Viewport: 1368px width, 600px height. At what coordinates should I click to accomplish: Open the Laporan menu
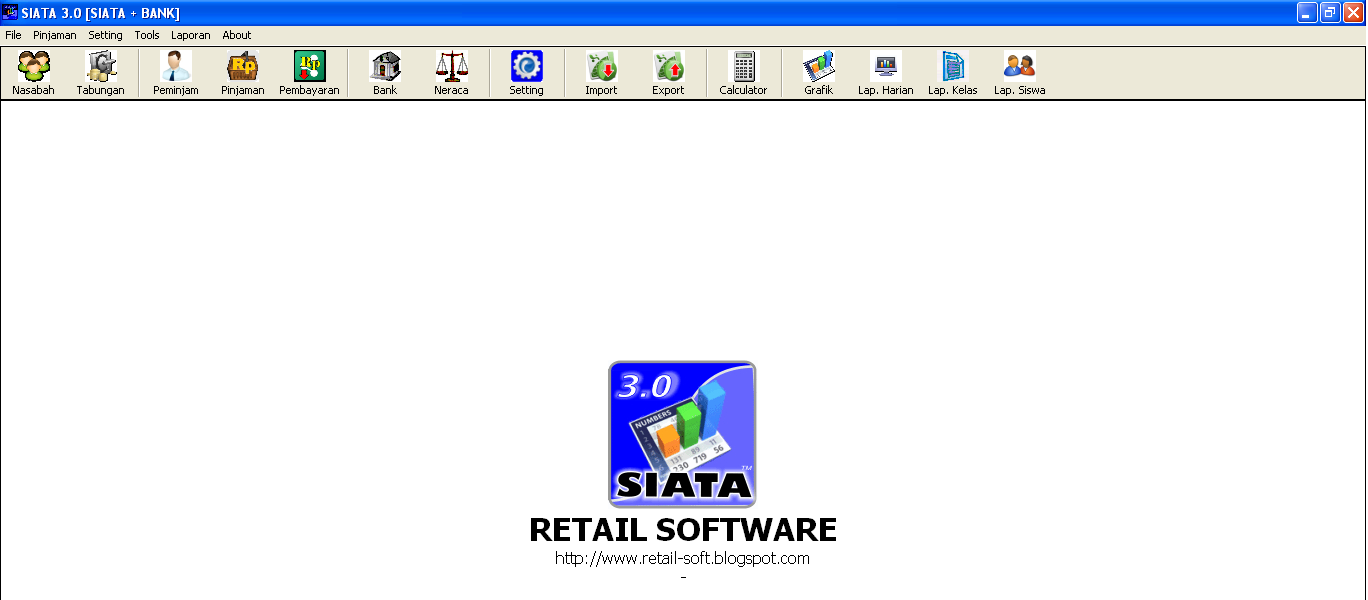point(190,34)
